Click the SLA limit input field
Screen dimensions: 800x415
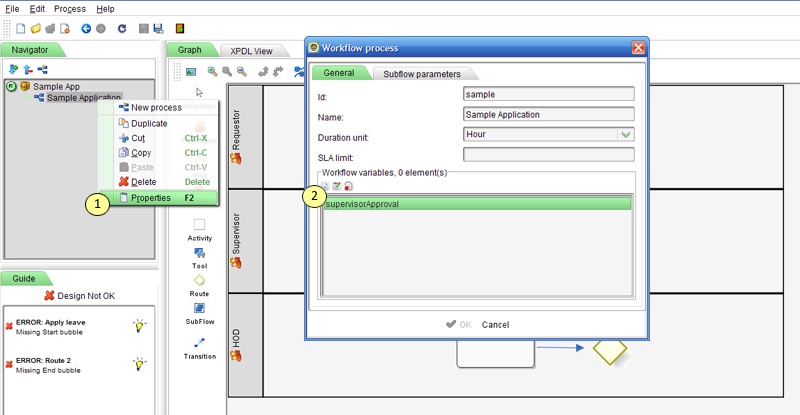tap(549, 154)
